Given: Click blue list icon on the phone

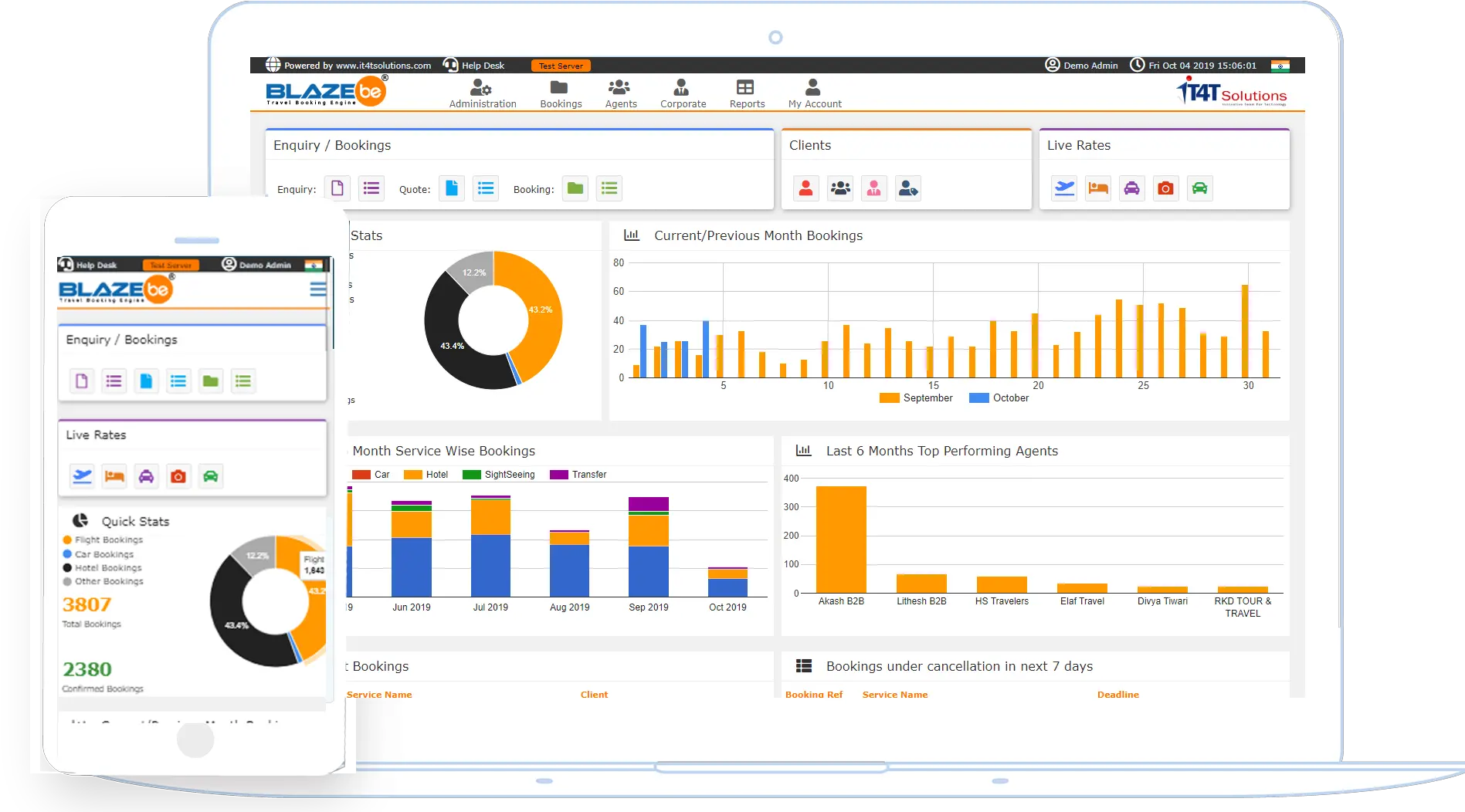Looking at the screenshot, I should (178, 381).
